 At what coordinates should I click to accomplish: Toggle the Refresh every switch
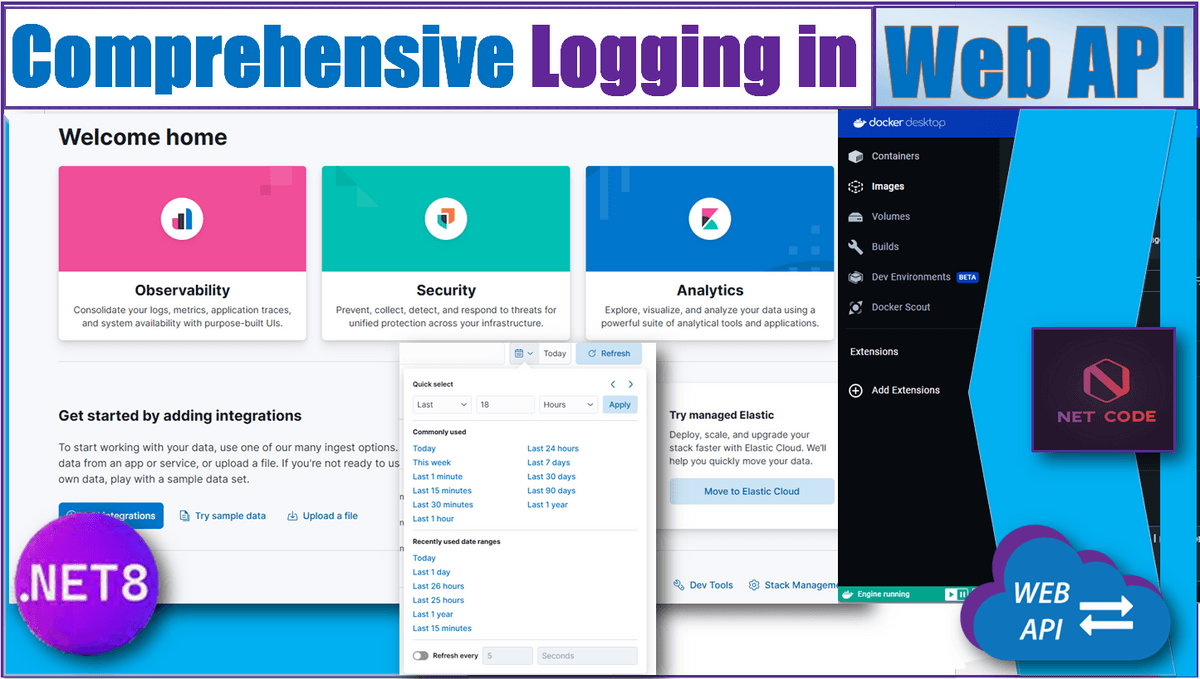click(421, 656)
